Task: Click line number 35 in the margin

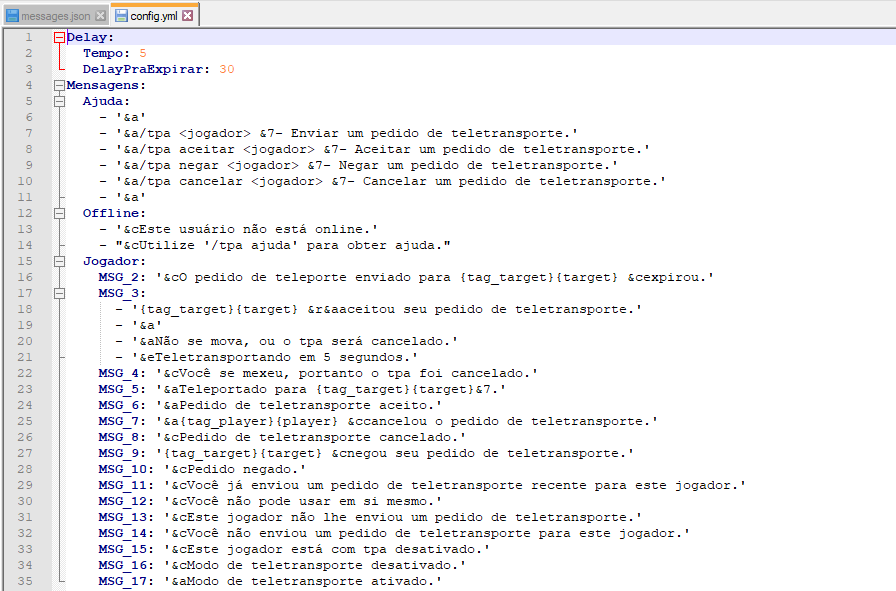Action: (28, 581)
